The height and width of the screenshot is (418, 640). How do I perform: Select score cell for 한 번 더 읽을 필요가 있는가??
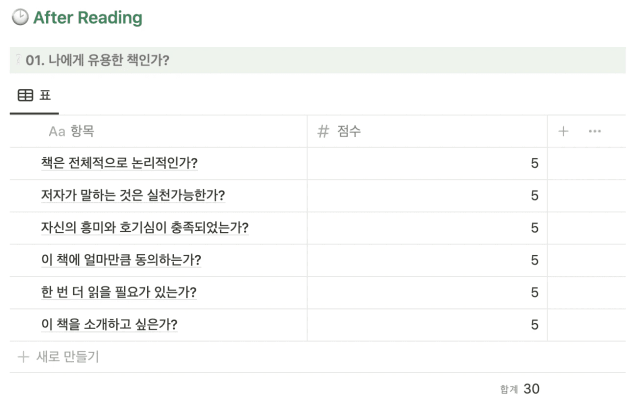click(x=427, y=292)
